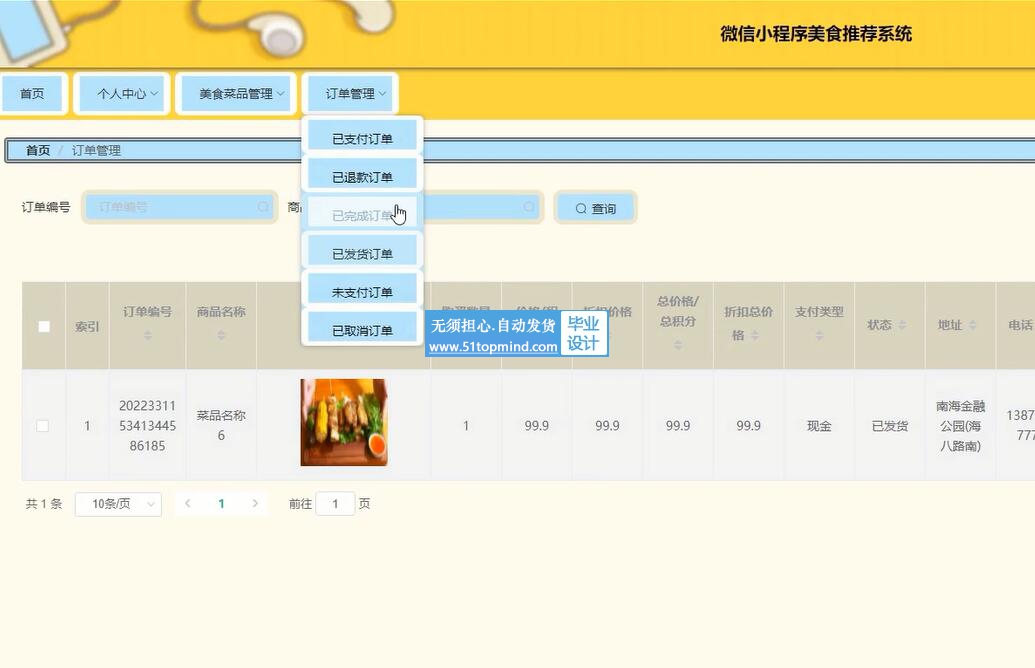The width and height of the screenshot is (1035, 668).
Task: Click order number 2022331153413445 86185 cell
Action: click(147, 426)
